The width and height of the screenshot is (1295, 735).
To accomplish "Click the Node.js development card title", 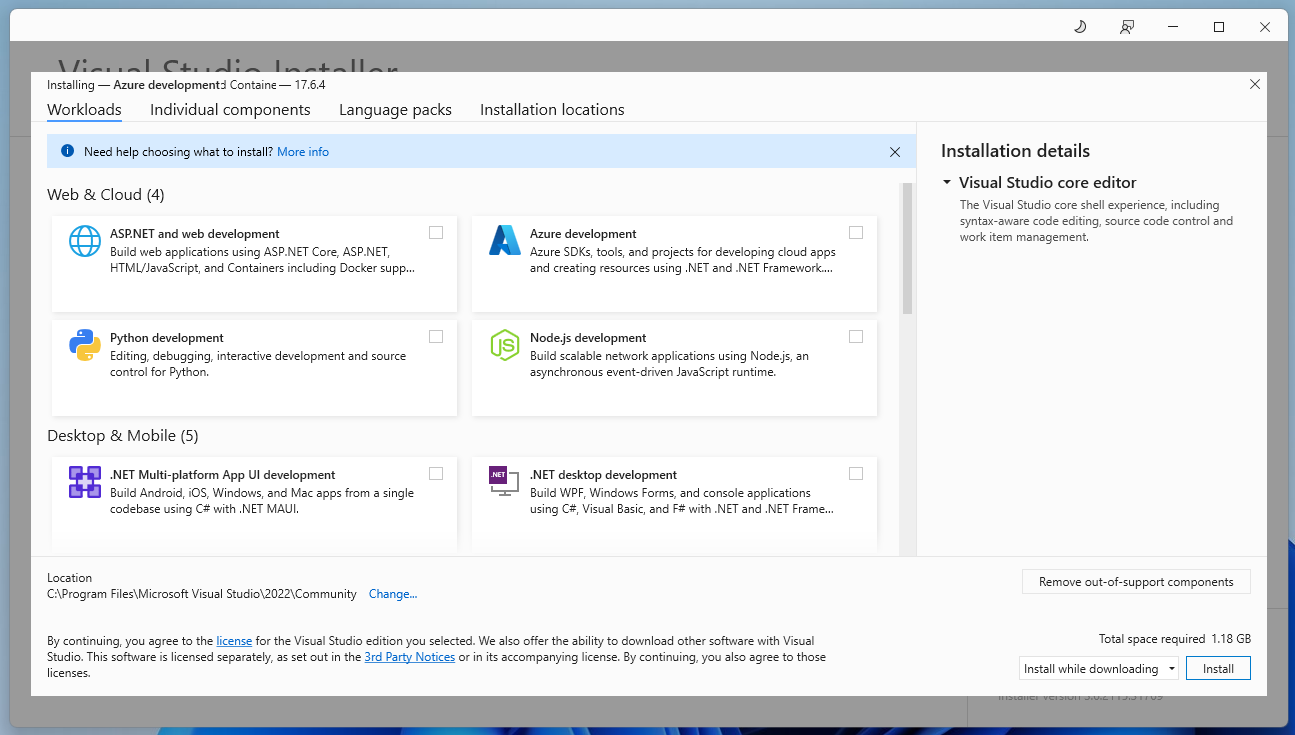I will [x=588, y=338].
